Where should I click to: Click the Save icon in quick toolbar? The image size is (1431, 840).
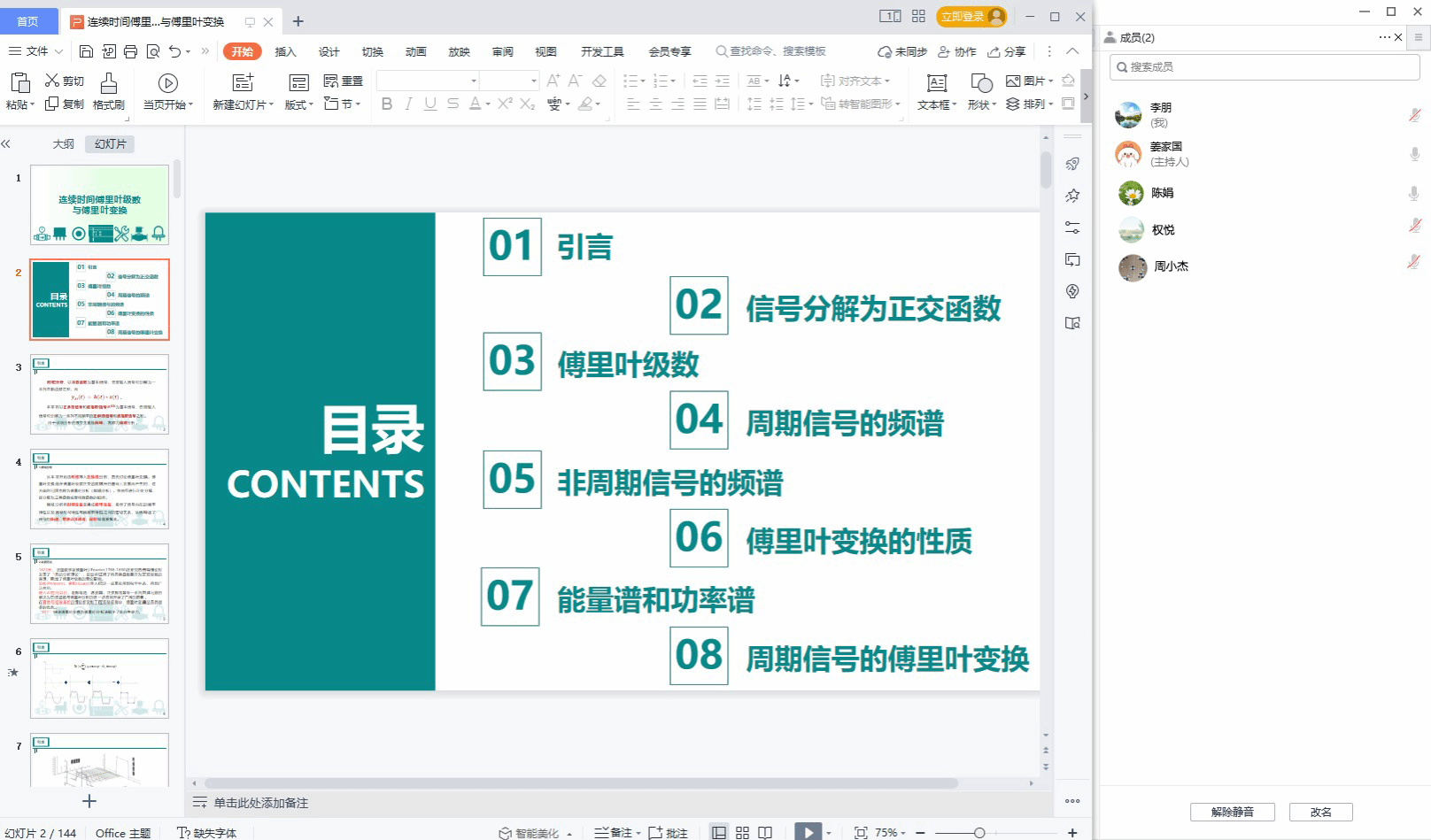(x=86, y=51)
